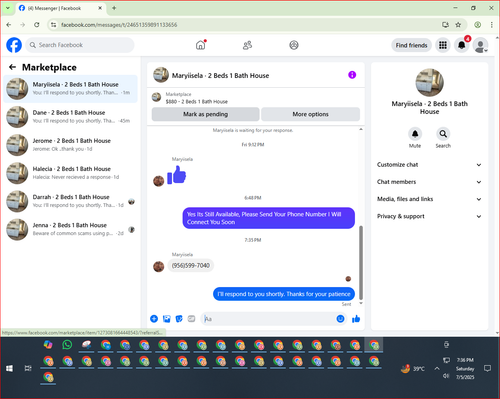Click the browser back arrow

pyautogui.click(x=9, y=25)
